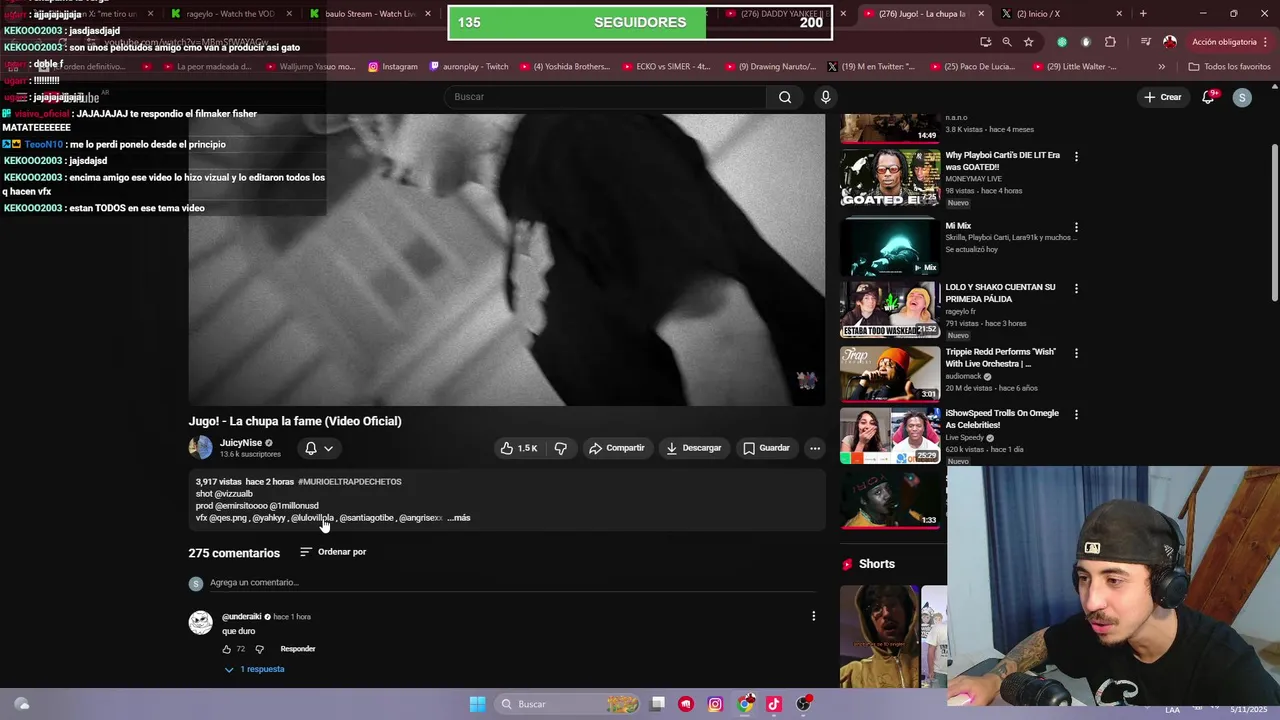Open the auronplay - Twitch bookmark
The image size is (1280, 720).
tap(469, 67)
